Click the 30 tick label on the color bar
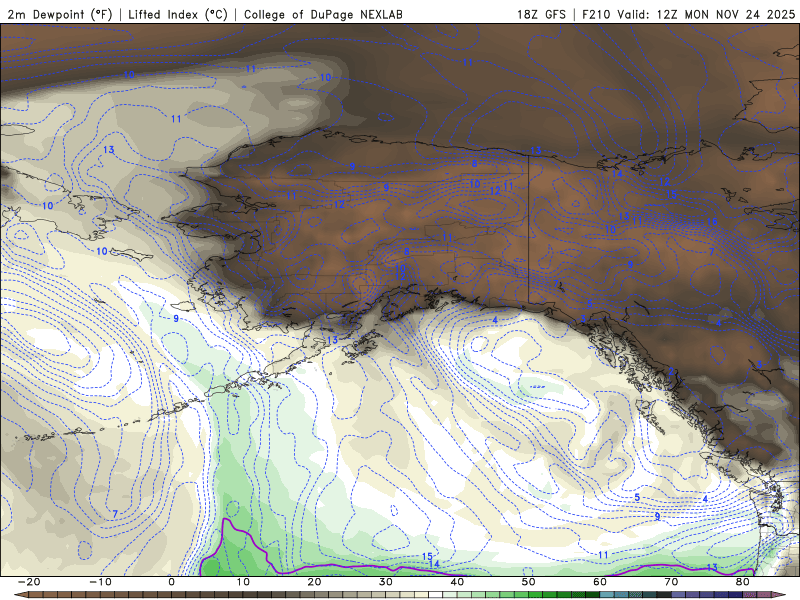800x600 pixels. pyautogui.click(x=386, y=582)
